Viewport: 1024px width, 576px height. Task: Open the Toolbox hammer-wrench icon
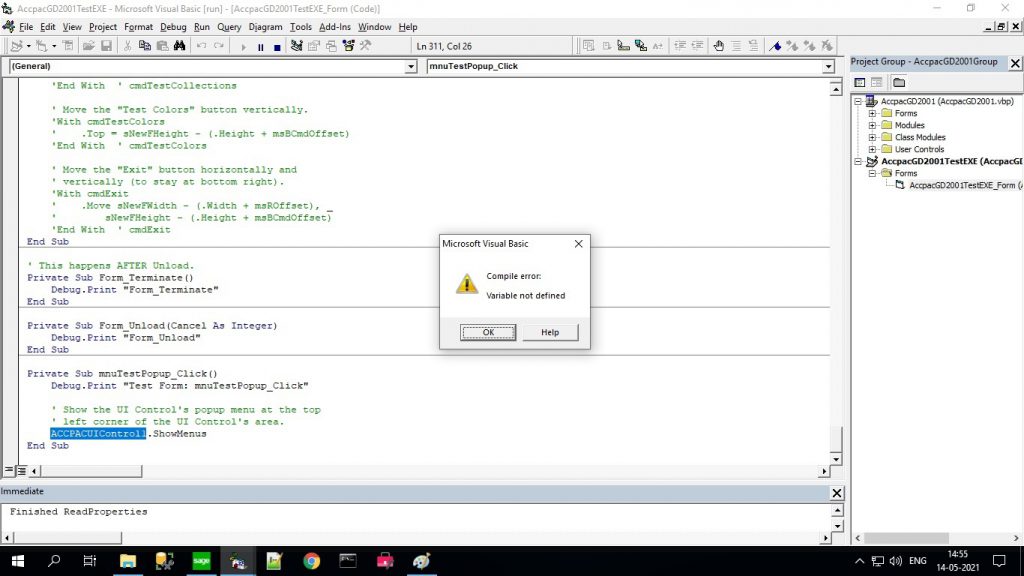(366, 46)
